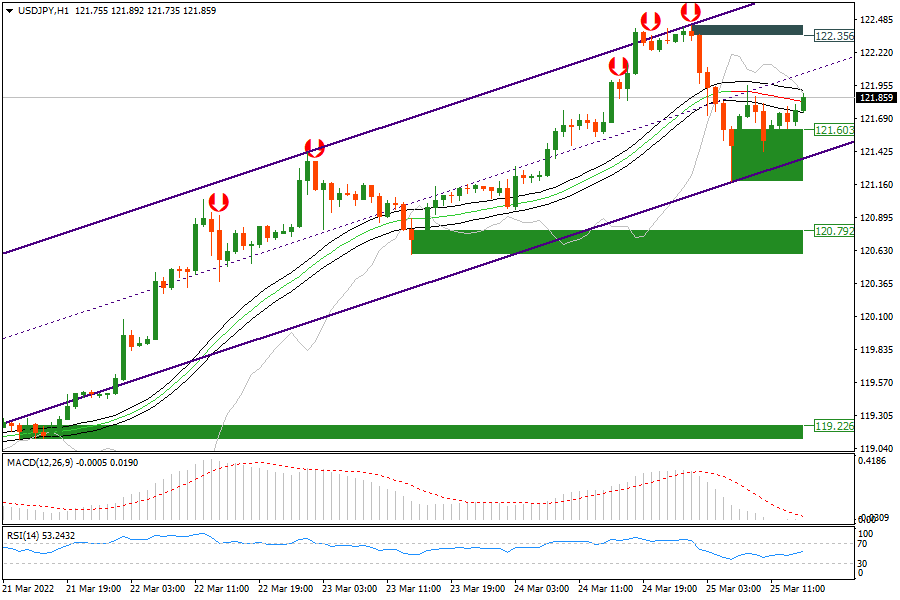Click the 24 Mar 03:00 time axis label
The width and height of the screenshot is (900, 600).
pos(541,590)
